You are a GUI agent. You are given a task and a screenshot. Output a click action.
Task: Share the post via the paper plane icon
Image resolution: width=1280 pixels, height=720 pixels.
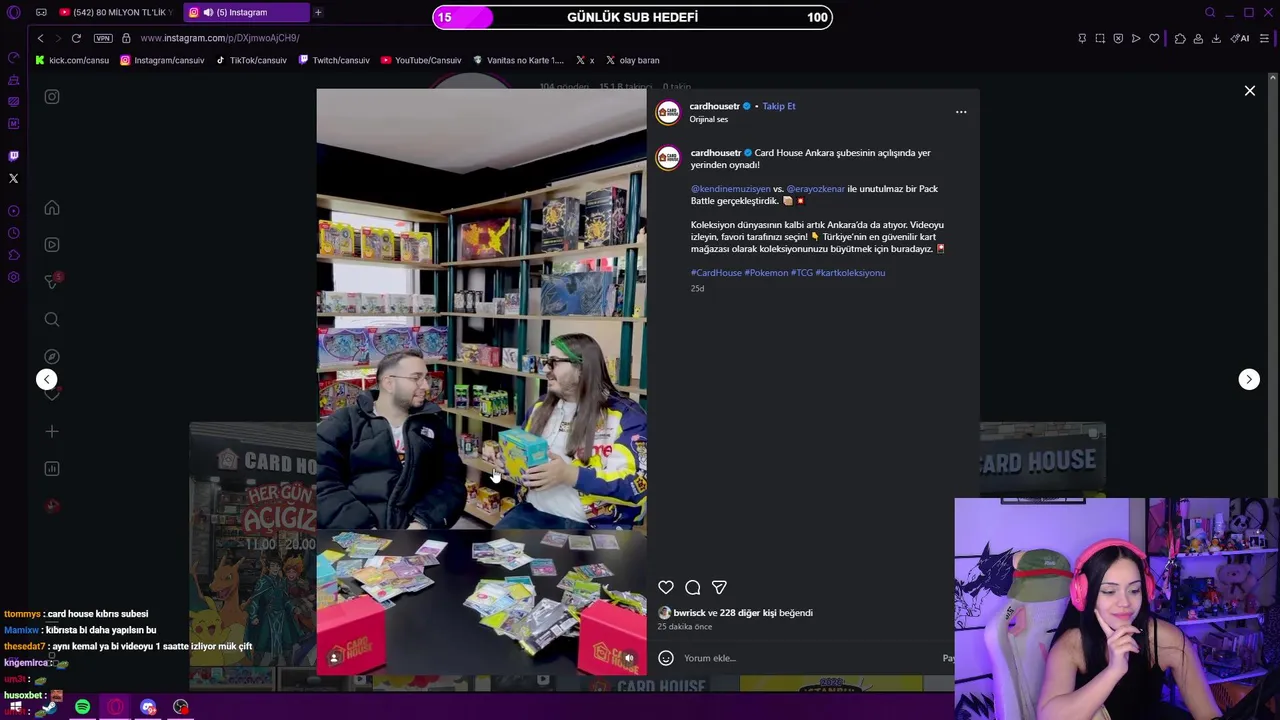pyautogui.click(x=719, y=587)
